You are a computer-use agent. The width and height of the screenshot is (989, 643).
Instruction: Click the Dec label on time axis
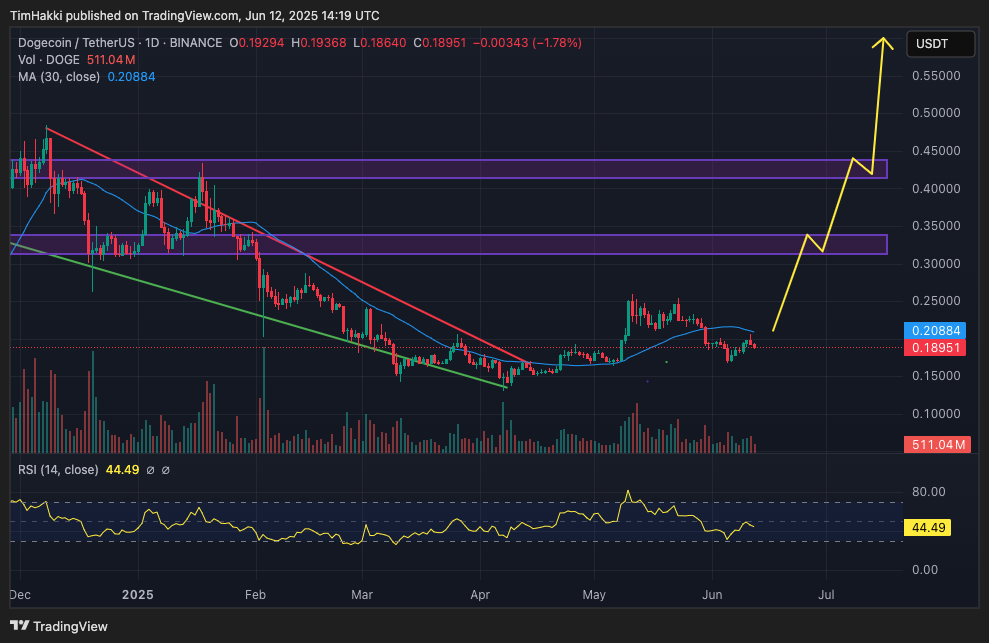[x=20, y=595]
